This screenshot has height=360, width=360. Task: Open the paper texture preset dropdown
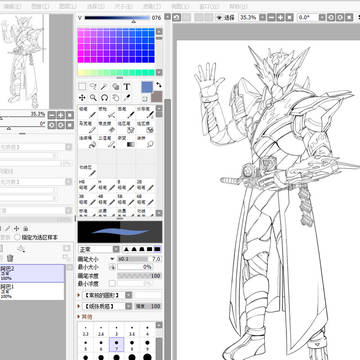coord(128,306)
